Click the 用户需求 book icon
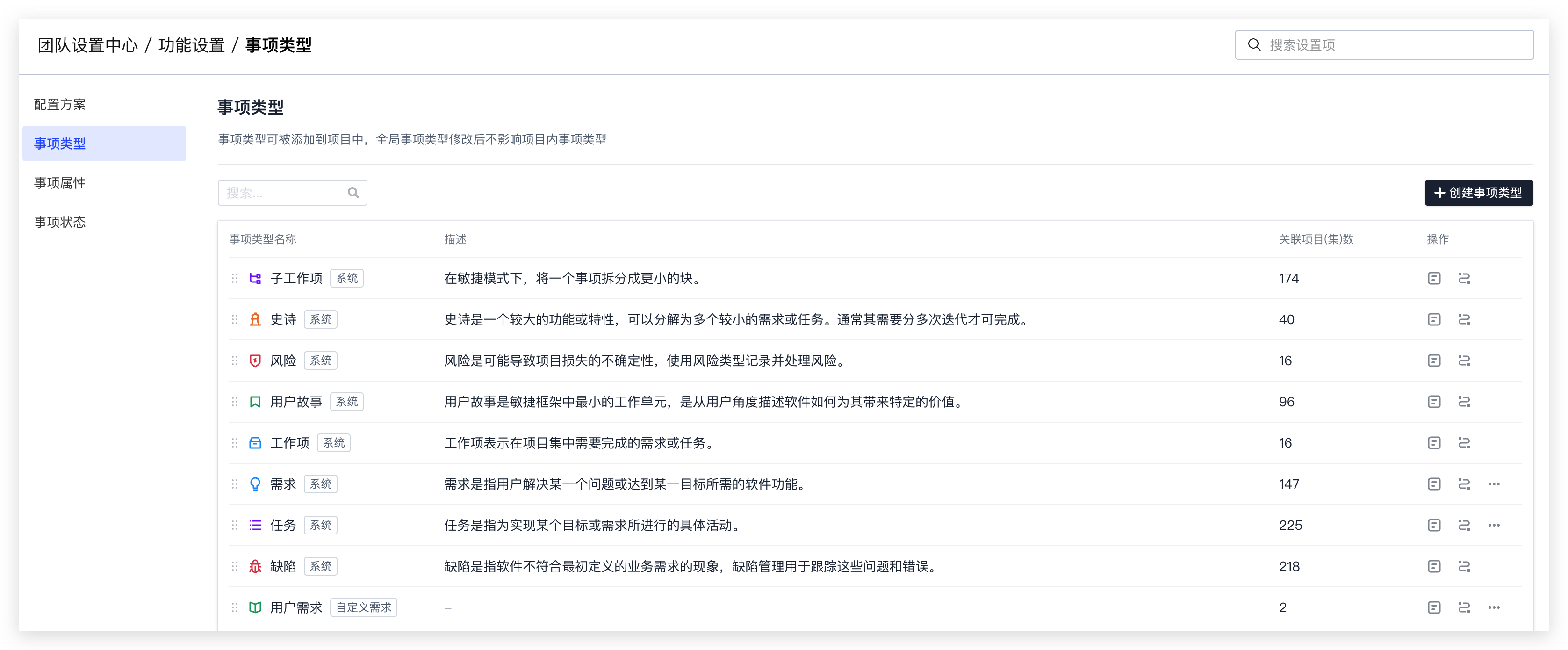The width and height of the screenshot is (1568, 650). [255, 607]
